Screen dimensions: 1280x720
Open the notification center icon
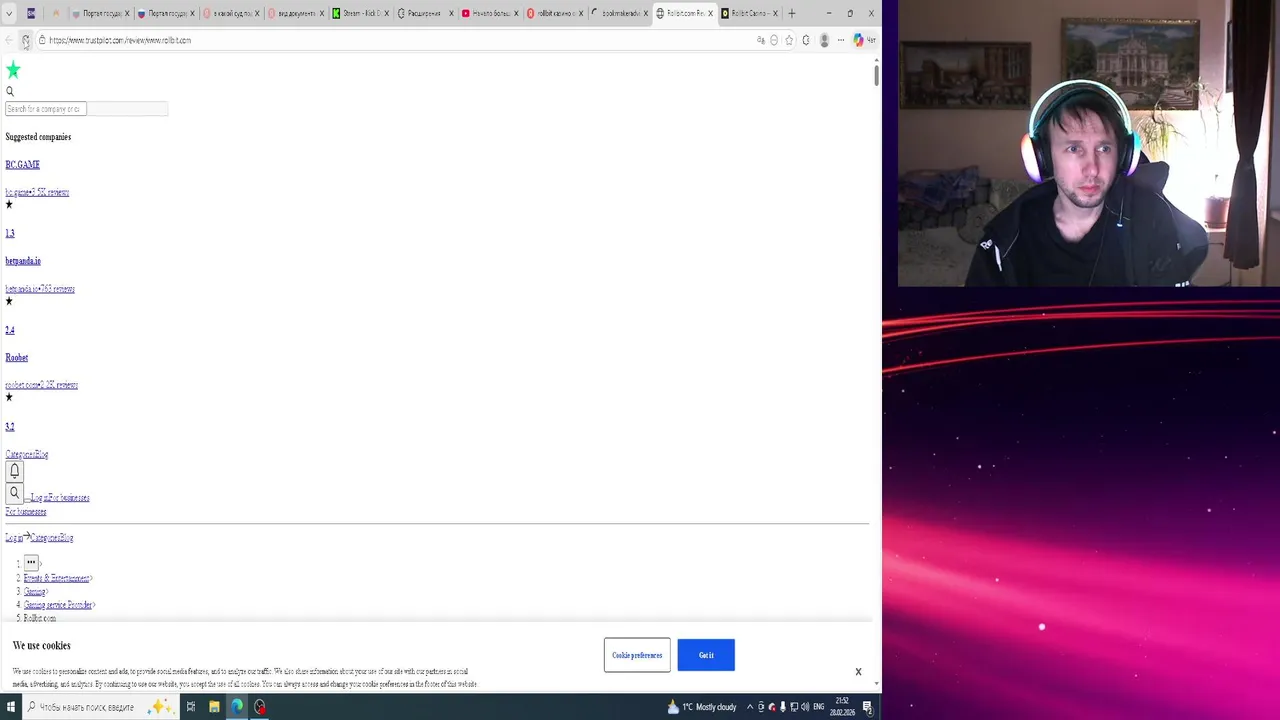[x=867, y=707]
